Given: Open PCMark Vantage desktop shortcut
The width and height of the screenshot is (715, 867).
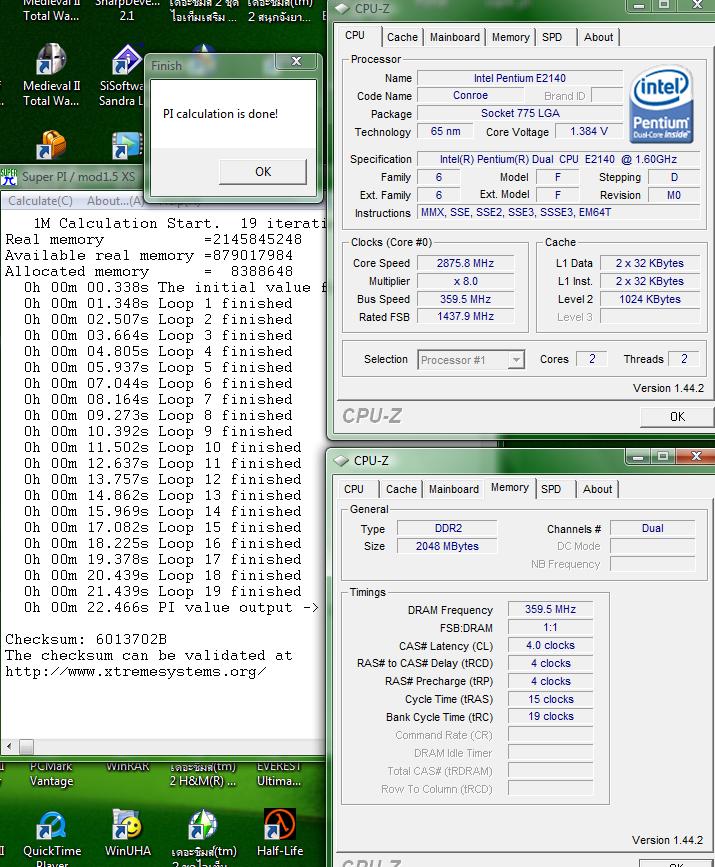Looking at the screenshot, I should tap(51, 774).
